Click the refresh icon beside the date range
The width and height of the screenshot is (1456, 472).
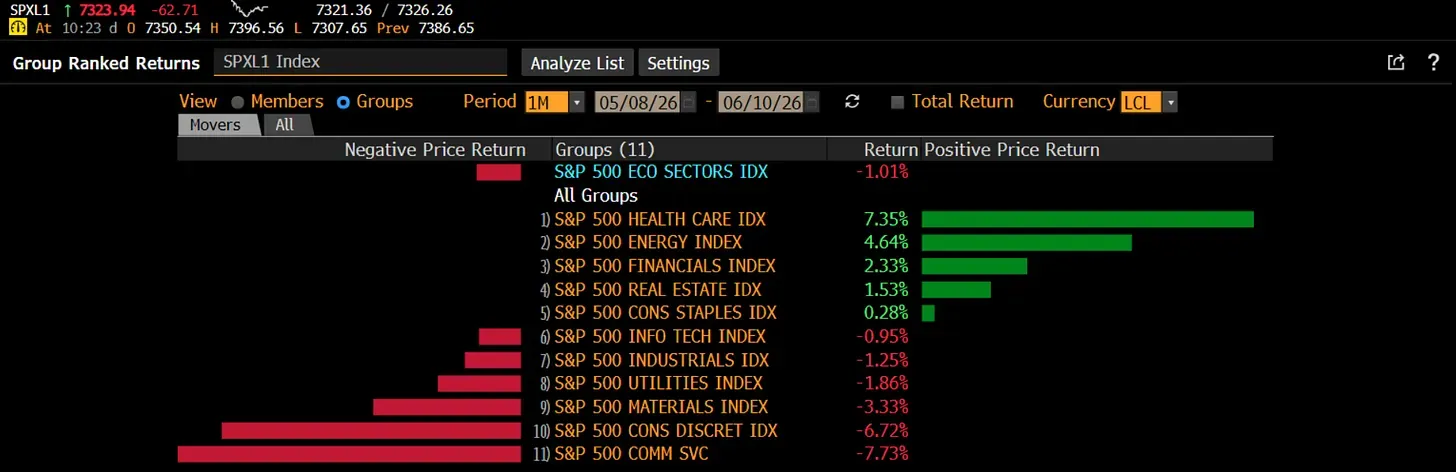coord(852,102)
